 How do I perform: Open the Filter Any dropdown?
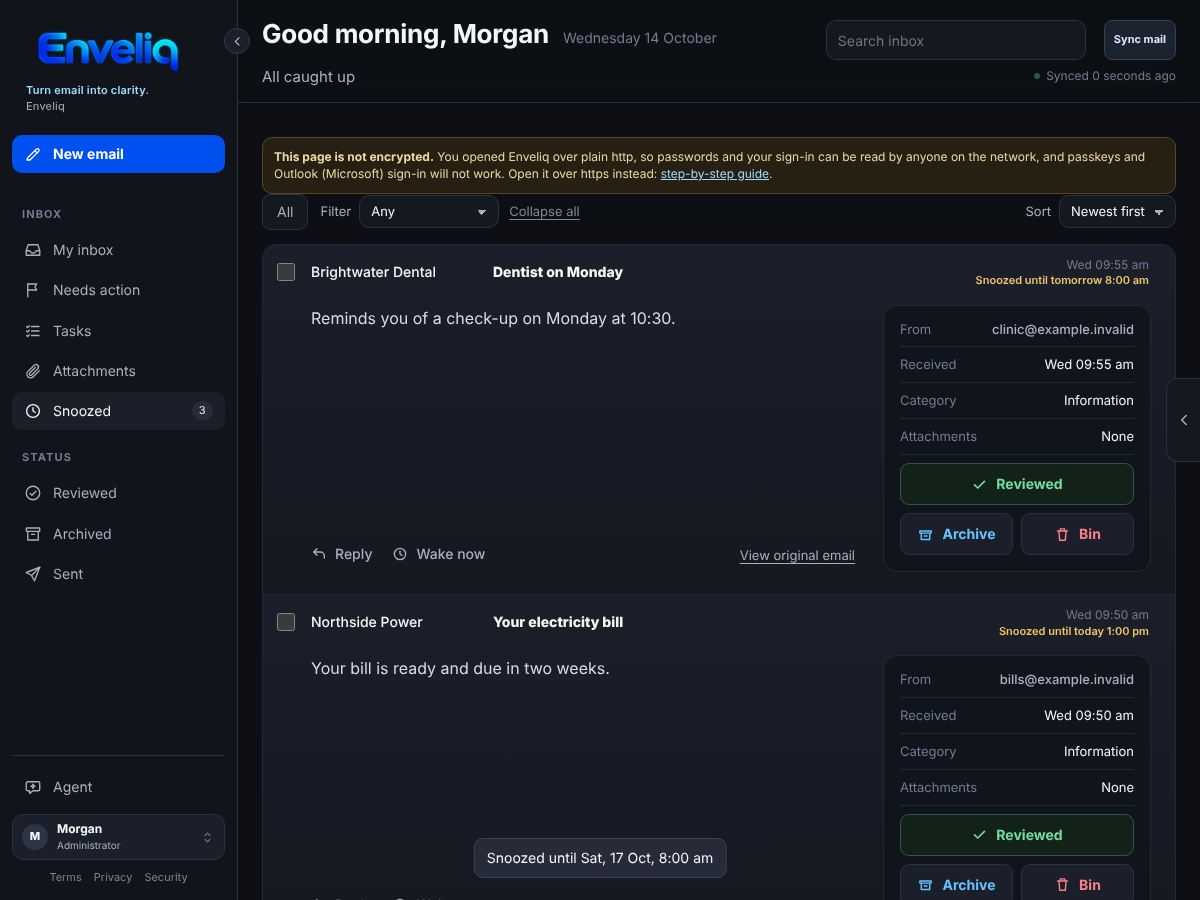tap(429, 211)
